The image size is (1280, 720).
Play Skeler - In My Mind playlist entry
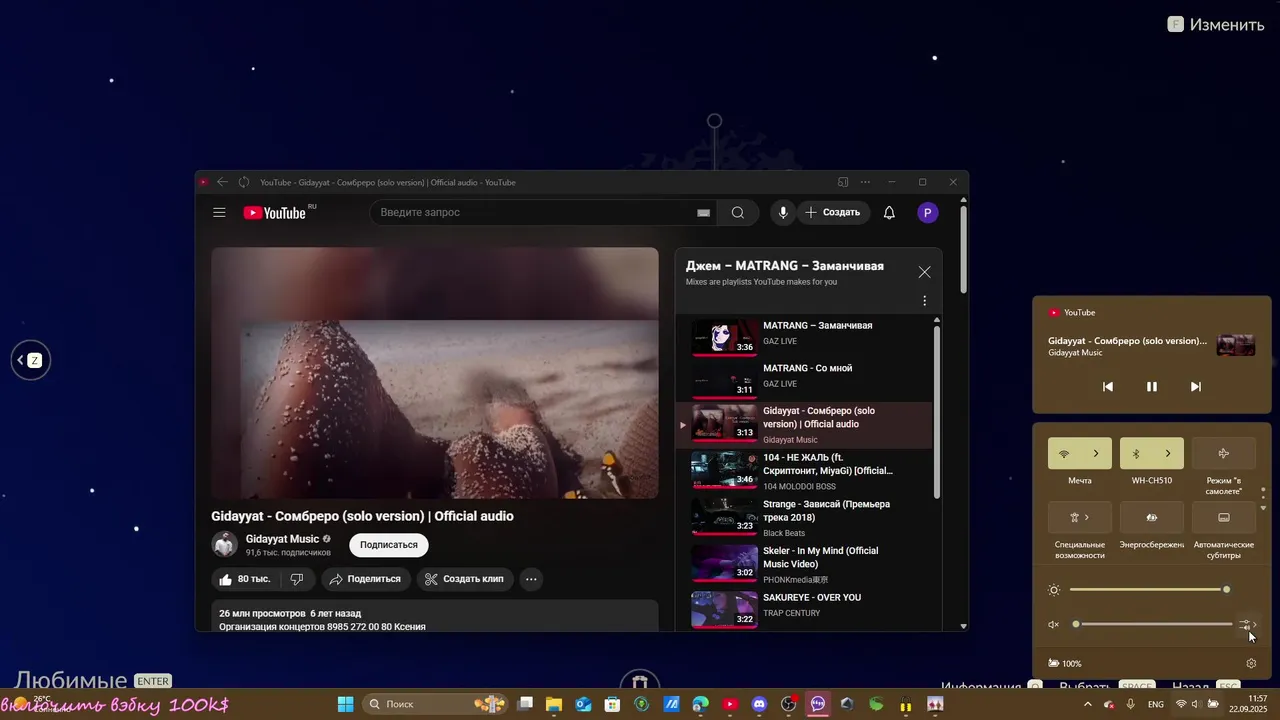804,564
